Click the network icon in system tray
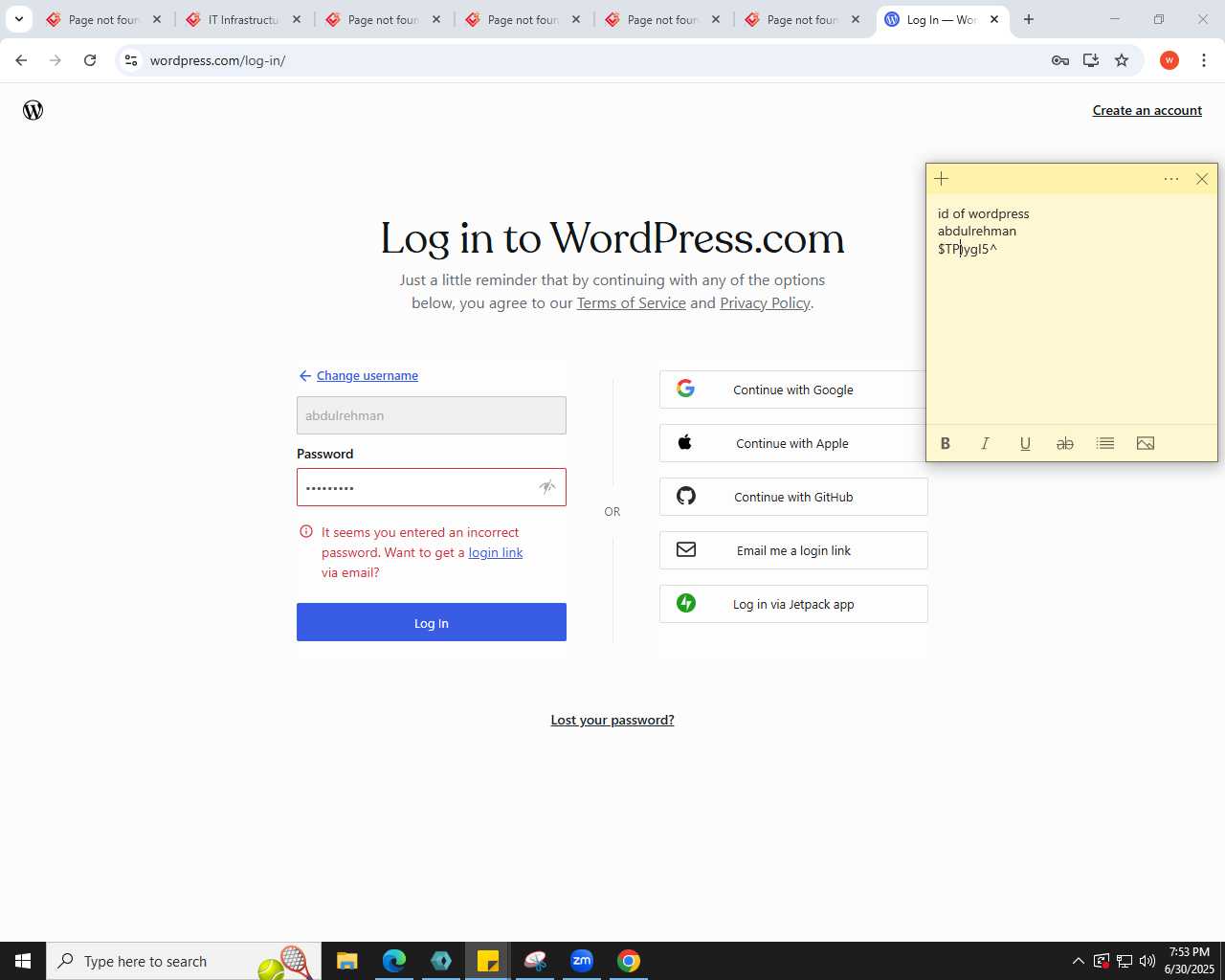The height and width of the screenshot is (980, 1225). (x=1125, y=961)
